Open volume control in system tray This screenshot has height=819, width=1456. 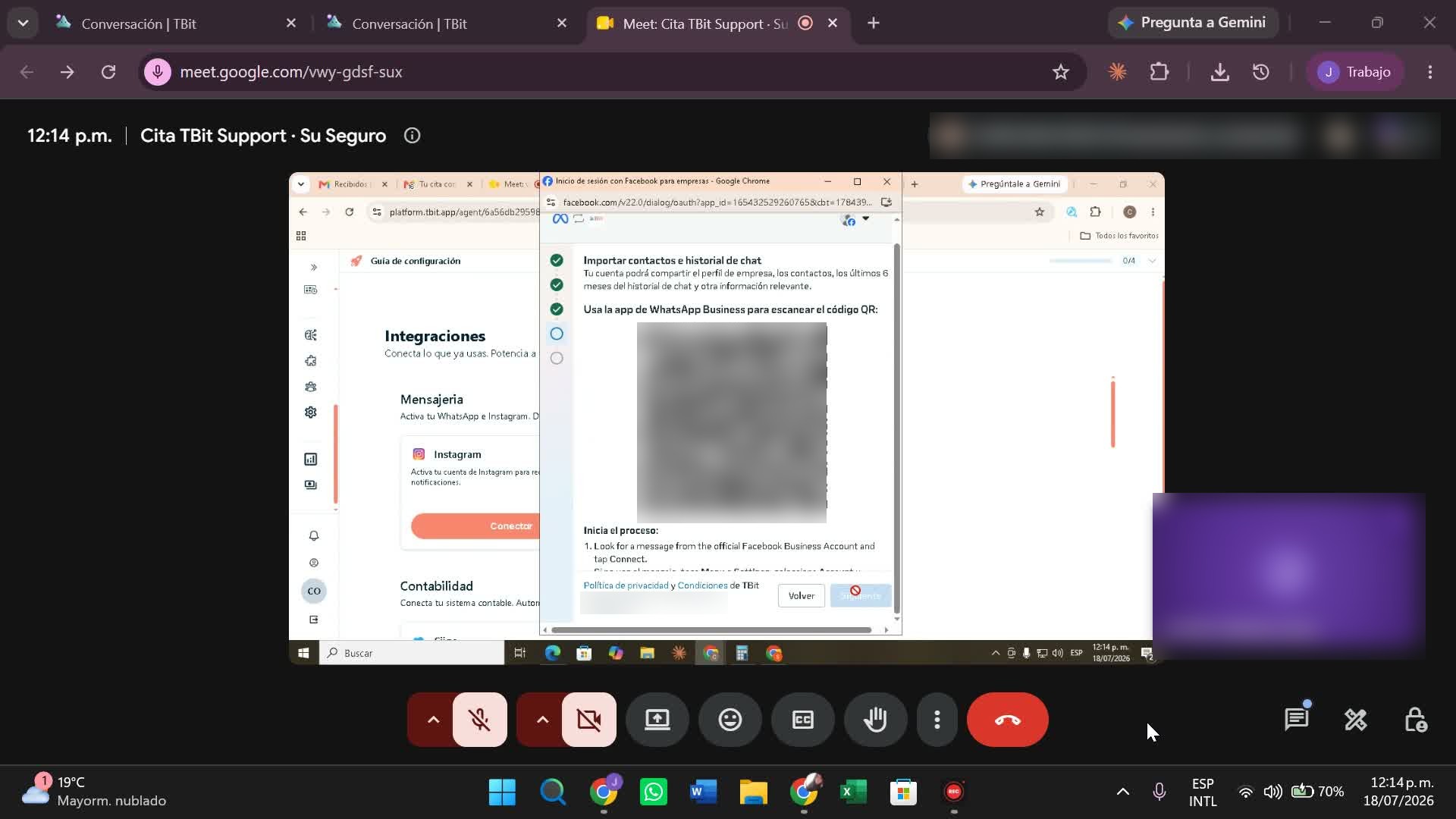pos(1273,792)
